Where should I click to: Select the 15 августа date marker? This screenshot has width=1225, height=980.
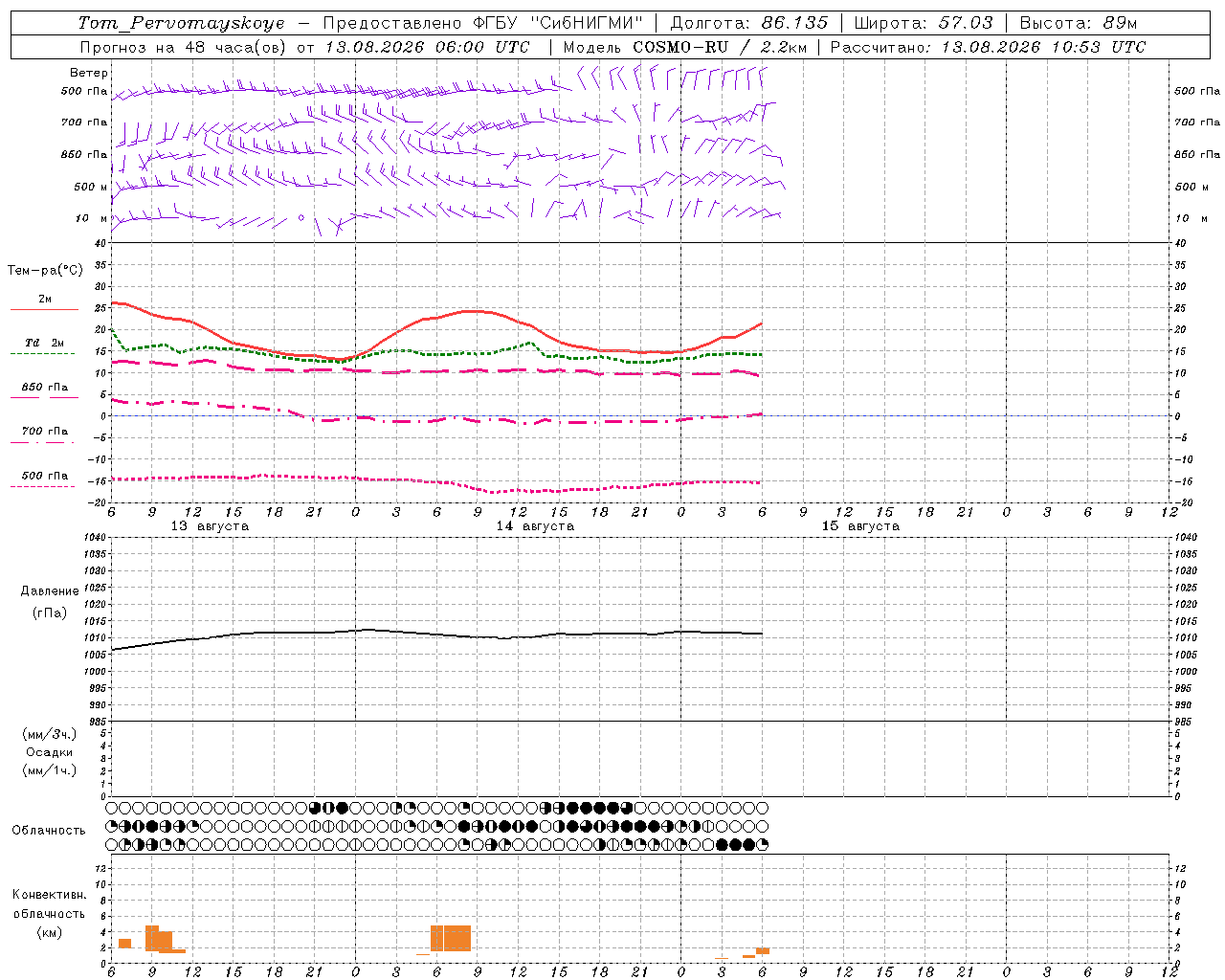(860, 526)
